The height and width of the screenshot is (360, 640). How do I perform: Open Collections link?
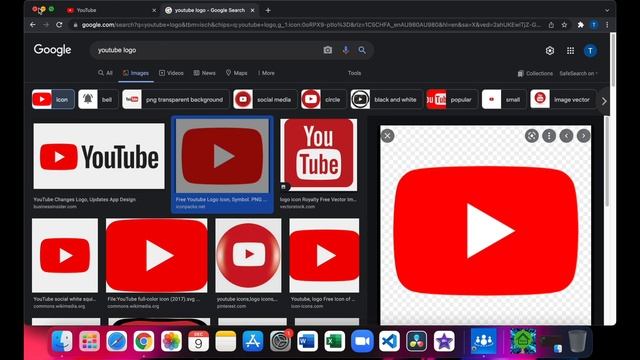click(x=535, y=73)
